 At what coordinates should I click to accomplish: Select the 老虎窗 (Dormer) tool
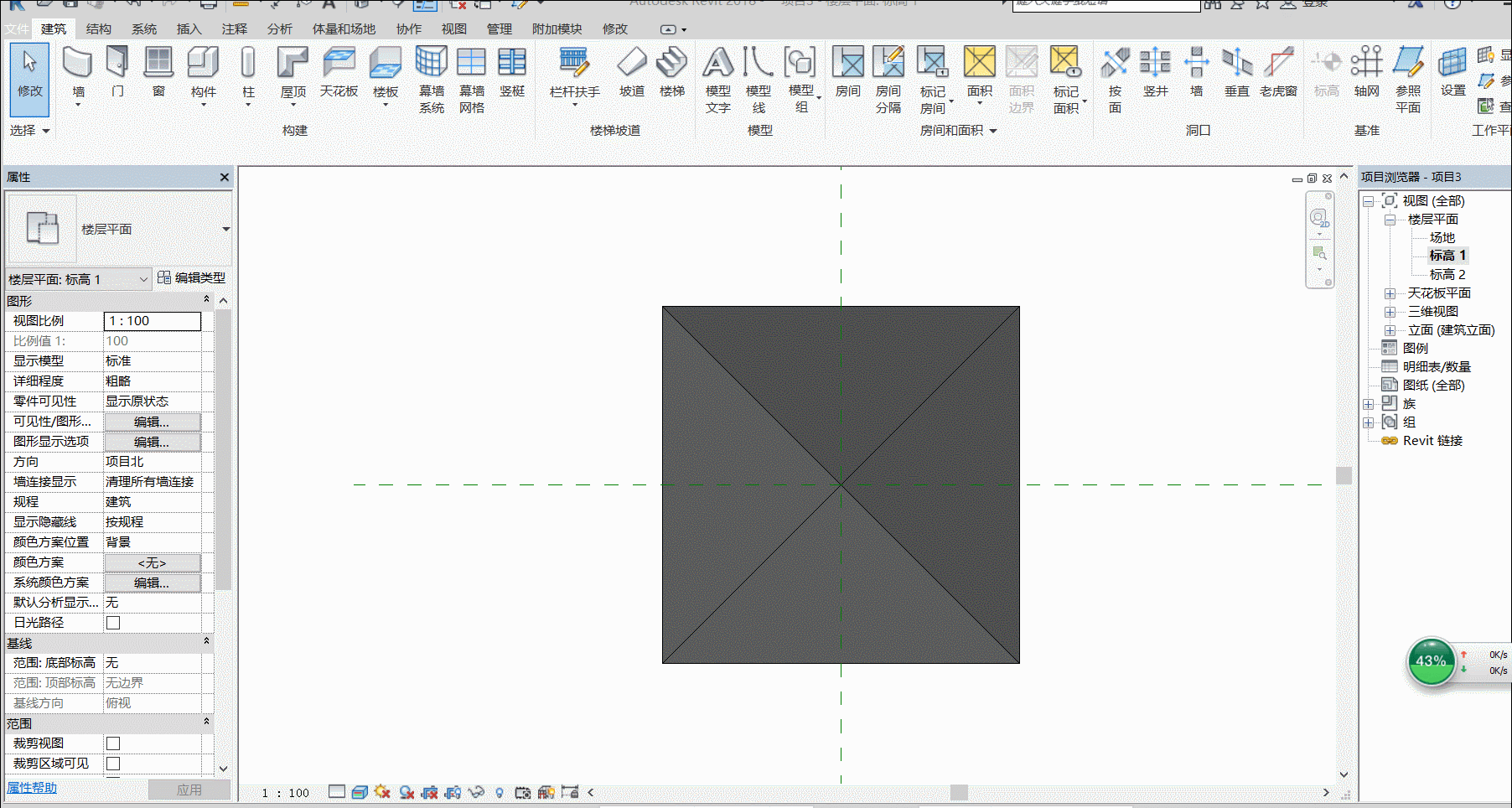[x=1278, y=73]
